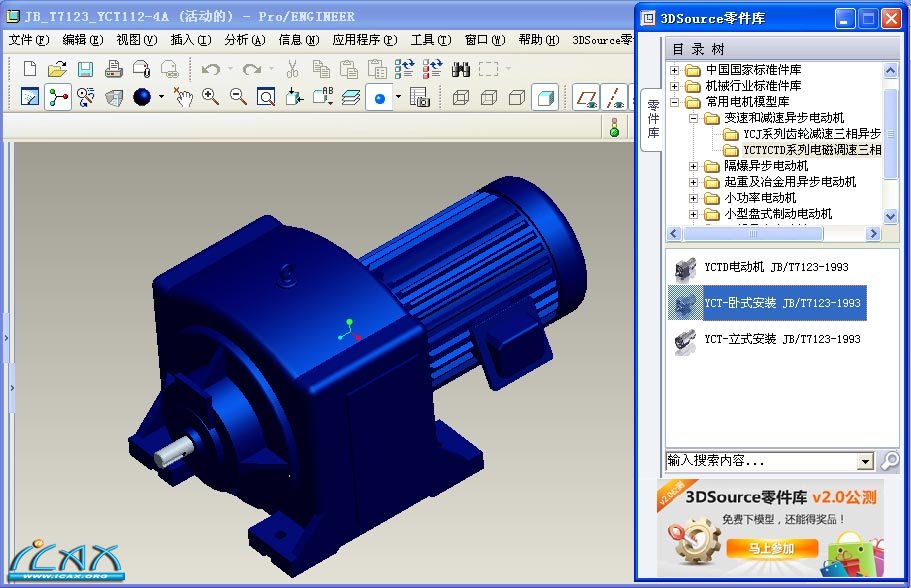911x588 pixels.
Task: Cut selection with the scissors icon
Action: coord(292,69)
